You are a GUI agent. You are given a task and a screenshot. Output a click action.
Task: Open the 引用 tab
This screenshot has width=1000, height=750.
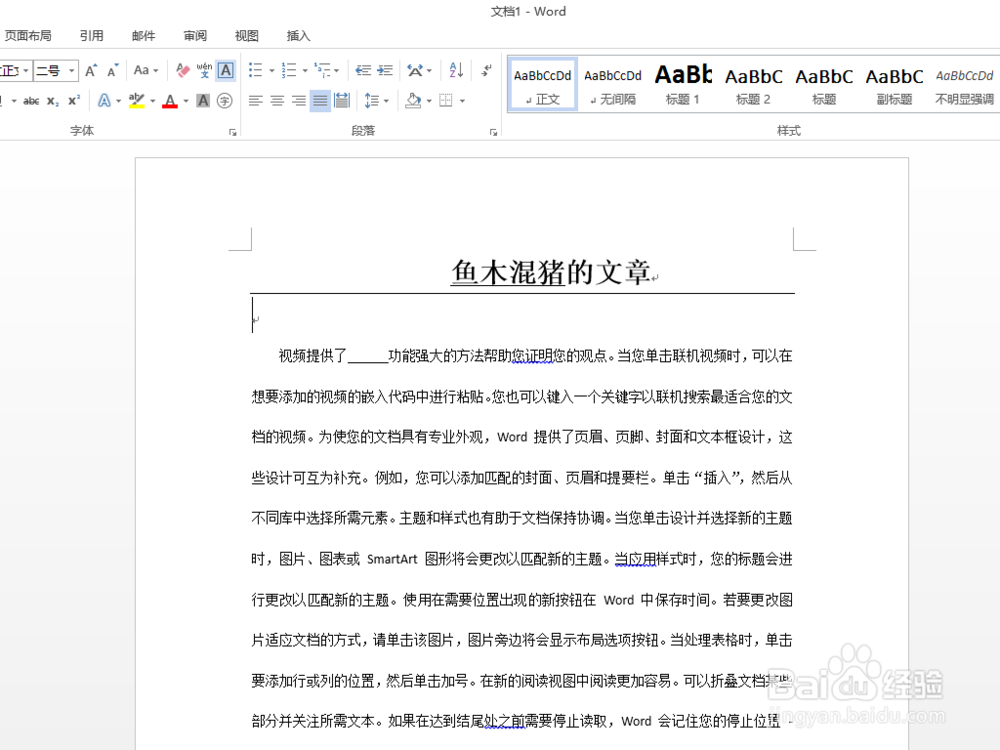pyautogui.click(x=91, y=36)
